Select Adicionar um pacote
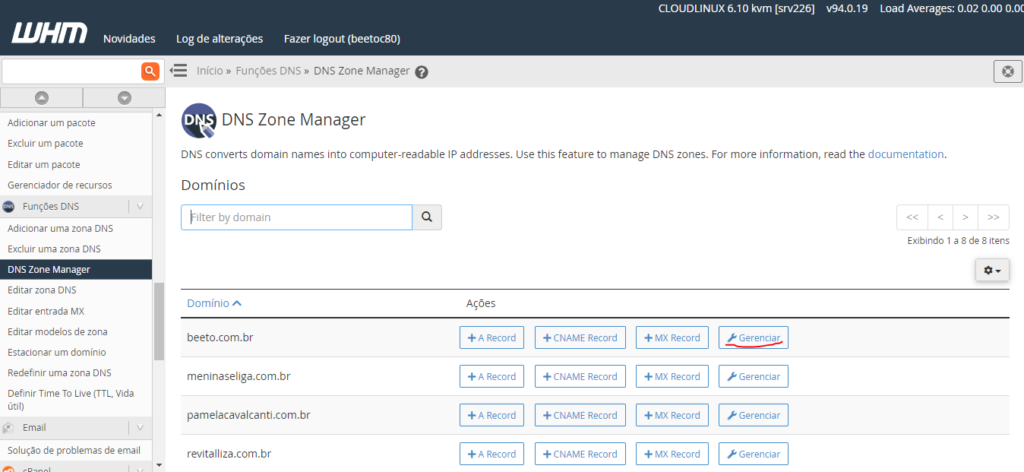 51,122
